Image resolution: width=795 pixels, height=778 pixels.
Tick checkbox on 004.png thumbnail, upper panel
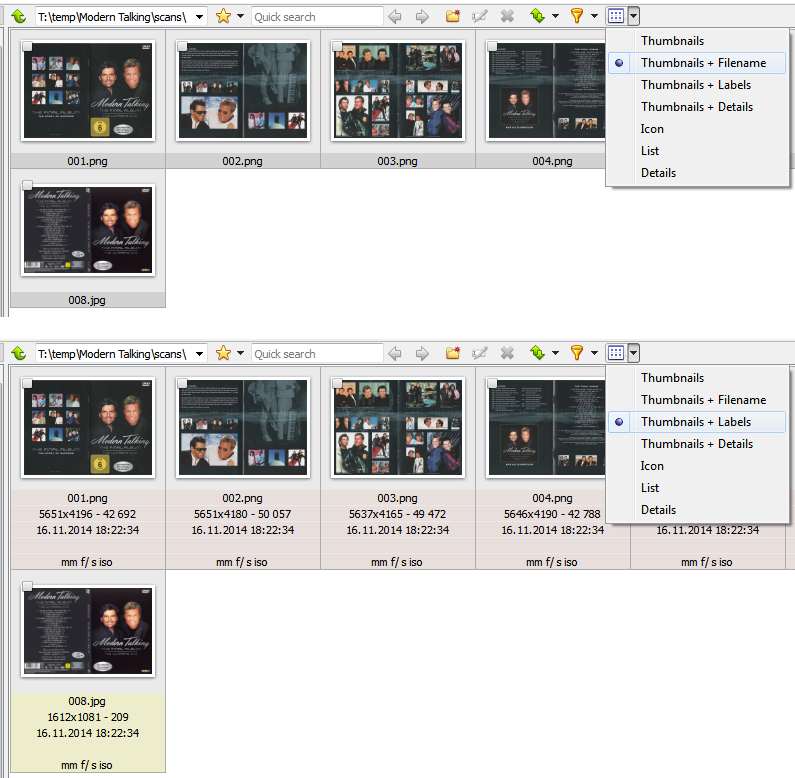coord(492,46)
